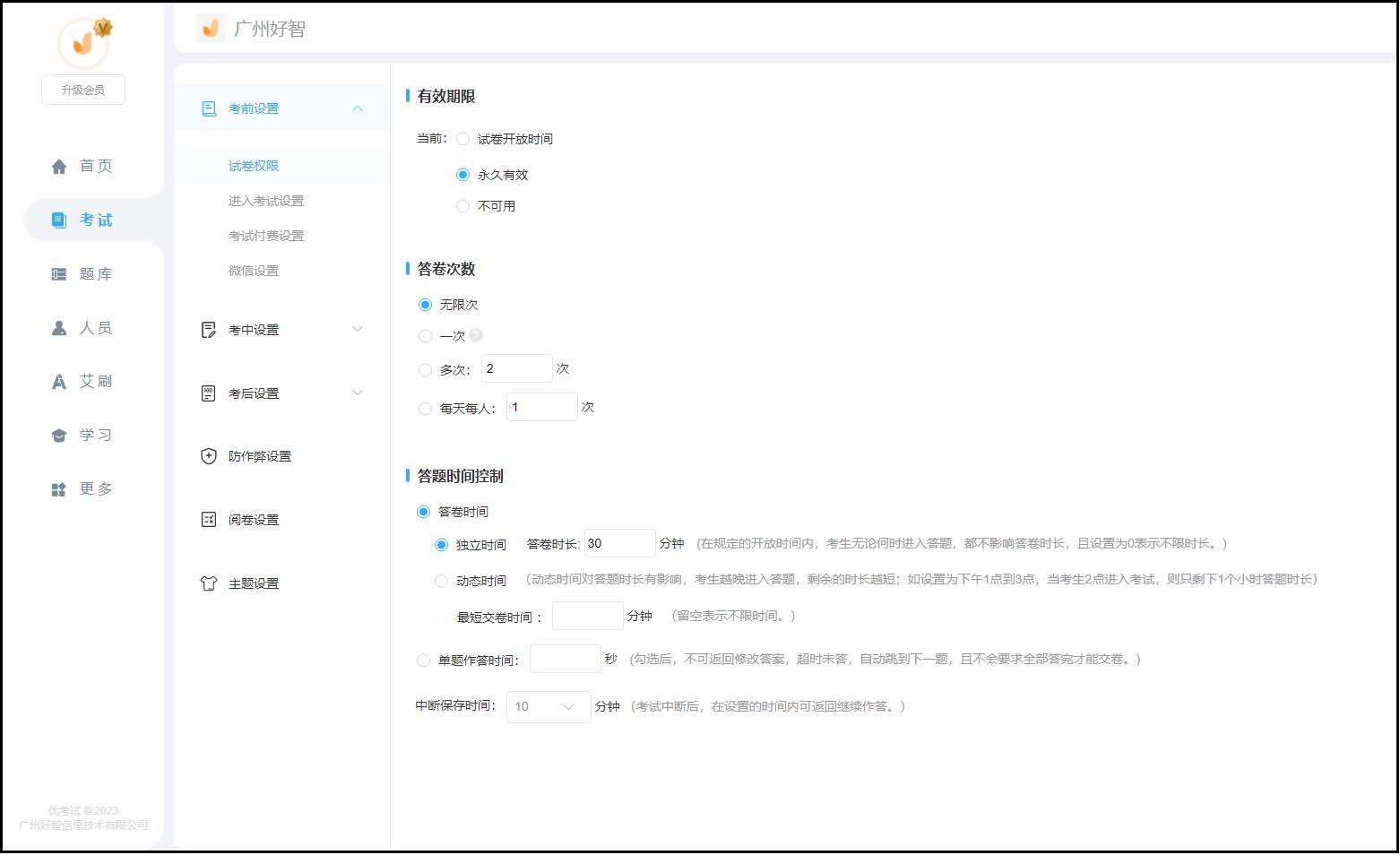
Task: Select the 首页 home icon
Action: [x=59, y=165]
